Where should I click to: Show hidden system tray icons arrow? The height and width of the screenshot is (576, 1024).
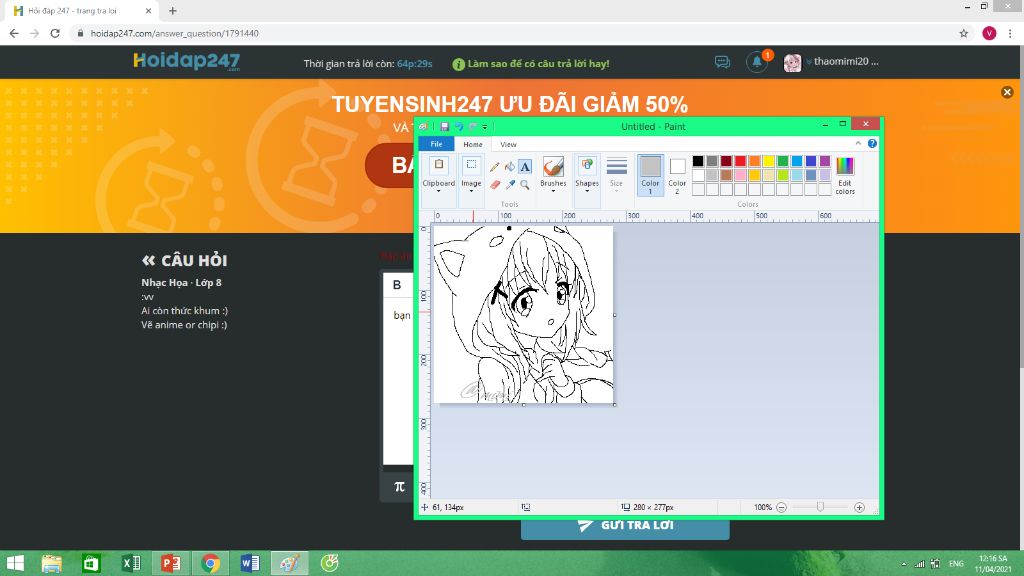904,564
